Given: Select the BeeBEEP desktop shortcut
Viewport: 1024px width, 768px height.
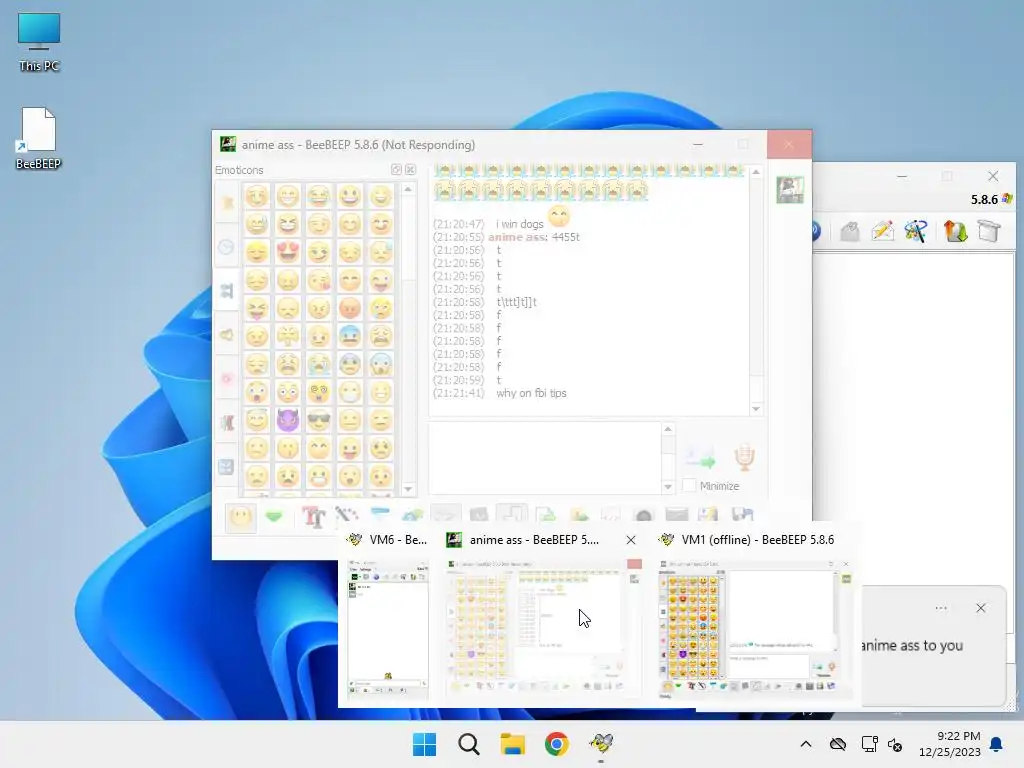Looking at the screenshot, I should (x=39, y=138).
